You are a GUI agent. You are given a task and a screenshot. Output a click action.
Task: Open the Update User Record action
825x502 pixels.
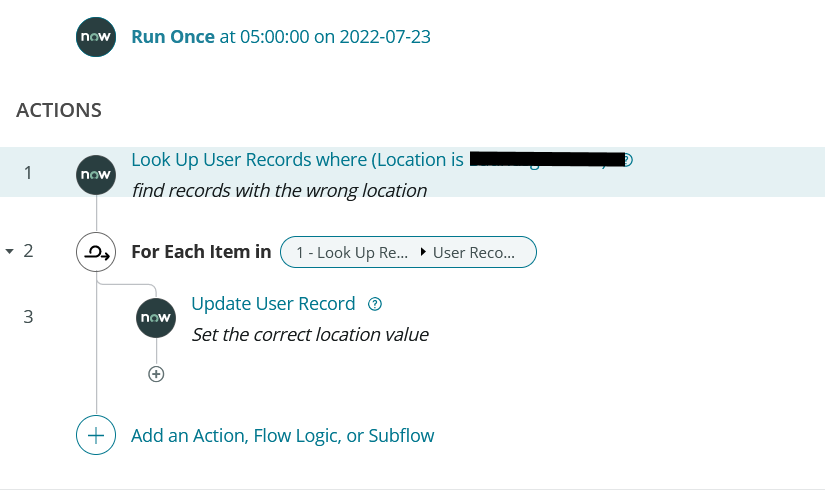pyautogui.click(x=273, y=304)
